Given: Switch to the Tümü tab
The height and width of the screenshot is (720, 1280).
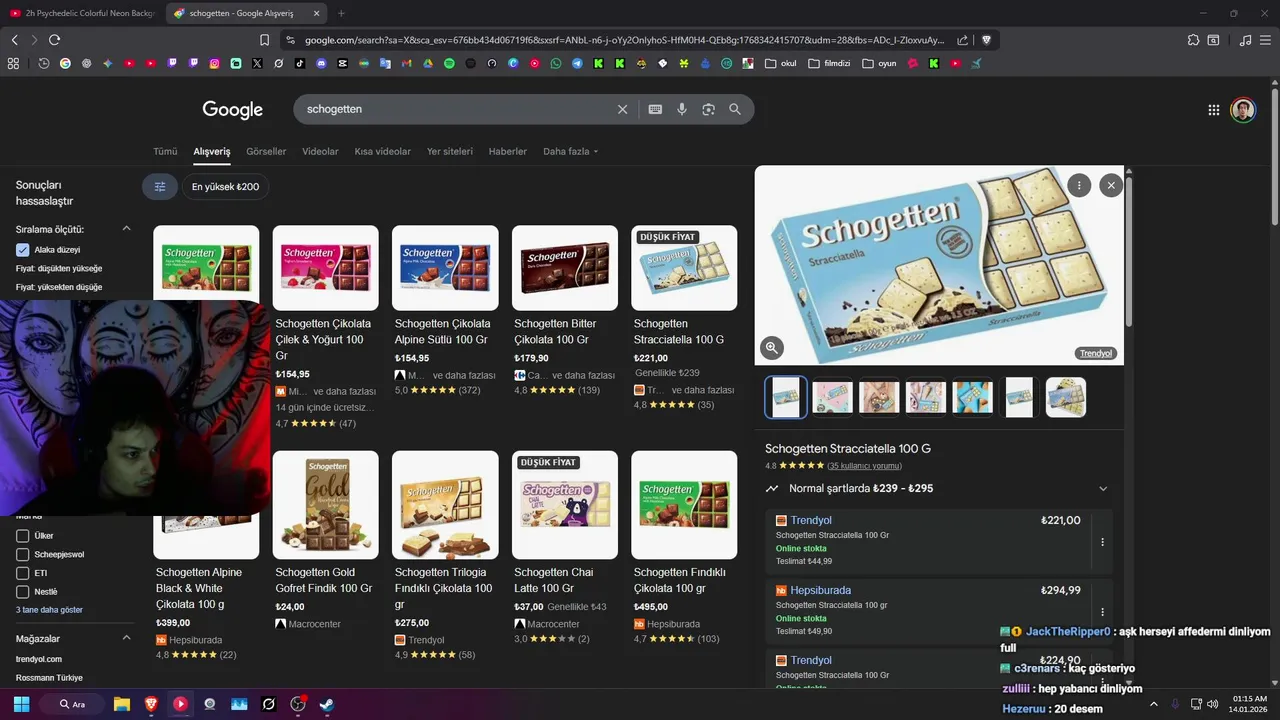Looking at the screenshot, I should [165, 152].
